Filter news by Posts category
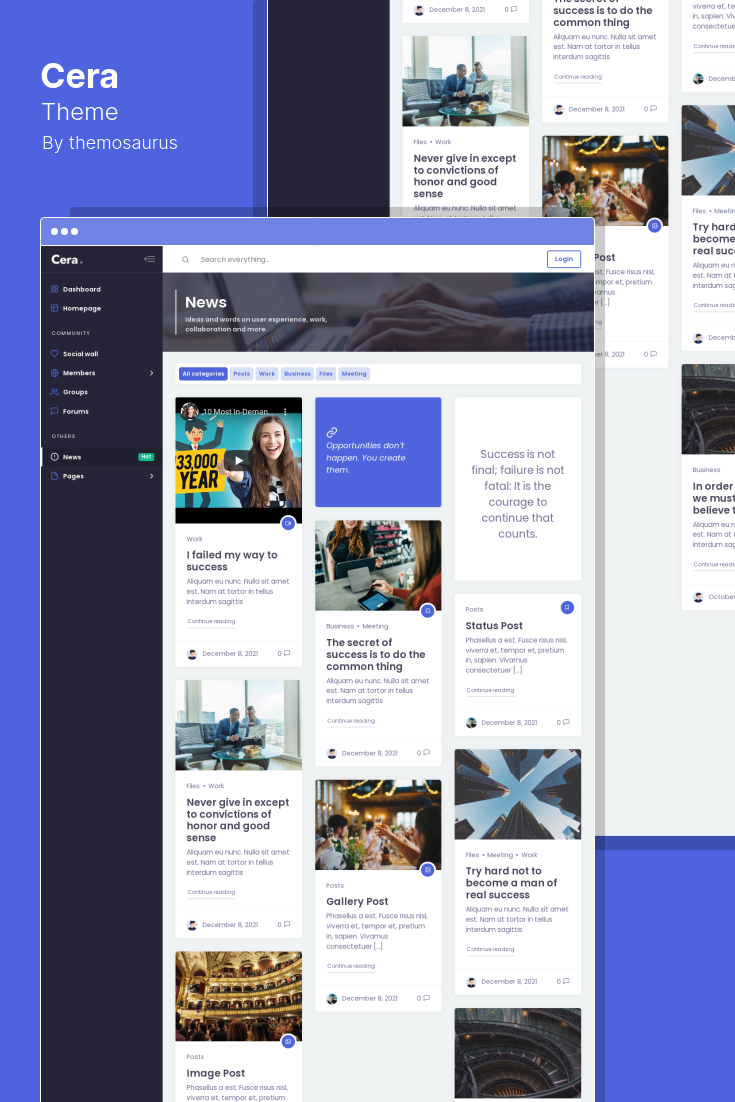 [x=242, y=374]
